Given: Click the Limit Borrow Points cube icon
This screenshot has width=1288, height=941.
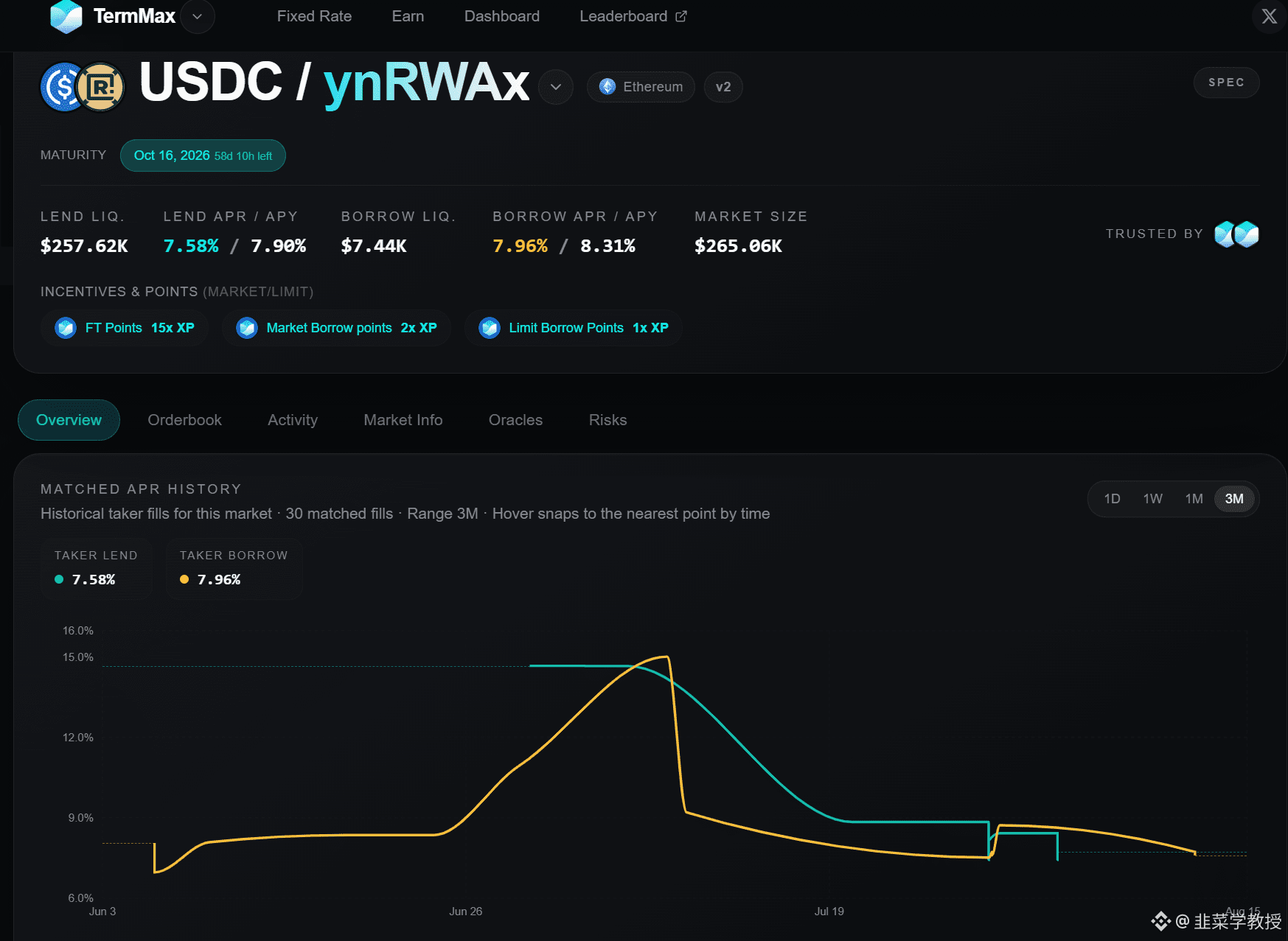Looking at the screenshot, I should click(490, 328).
